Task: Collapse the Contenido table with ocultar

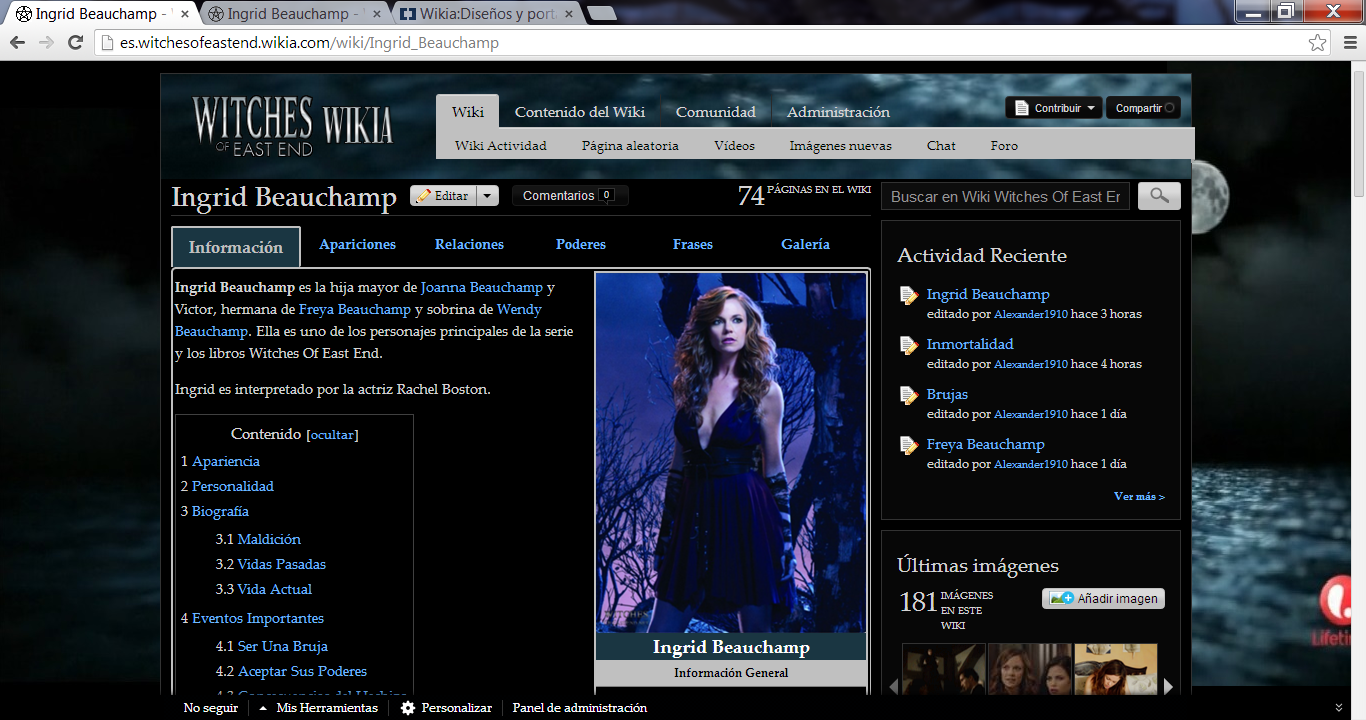Action: (332, 435)
